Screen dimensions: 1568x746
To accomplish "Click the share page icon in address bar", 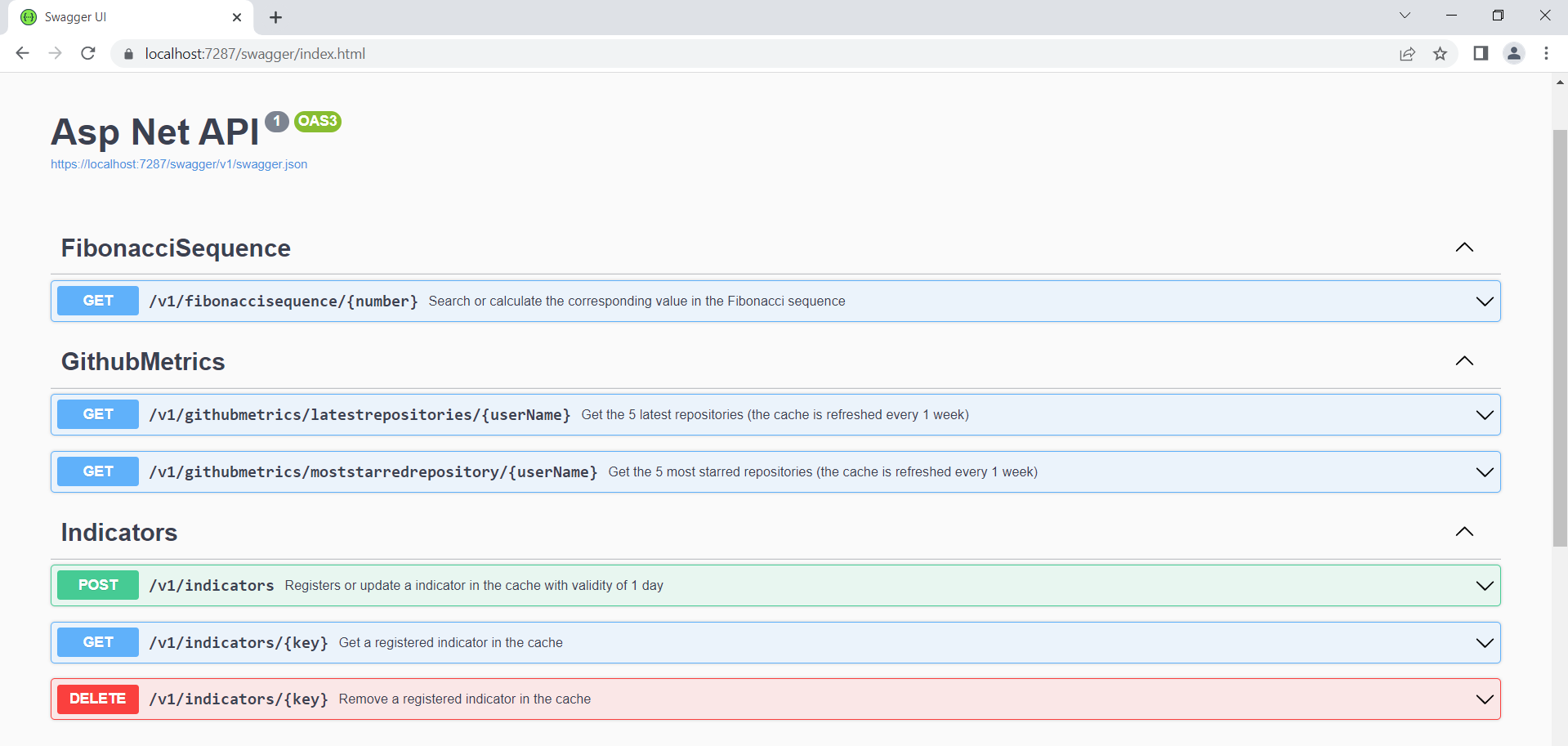I will click(x=1407, y=54).
